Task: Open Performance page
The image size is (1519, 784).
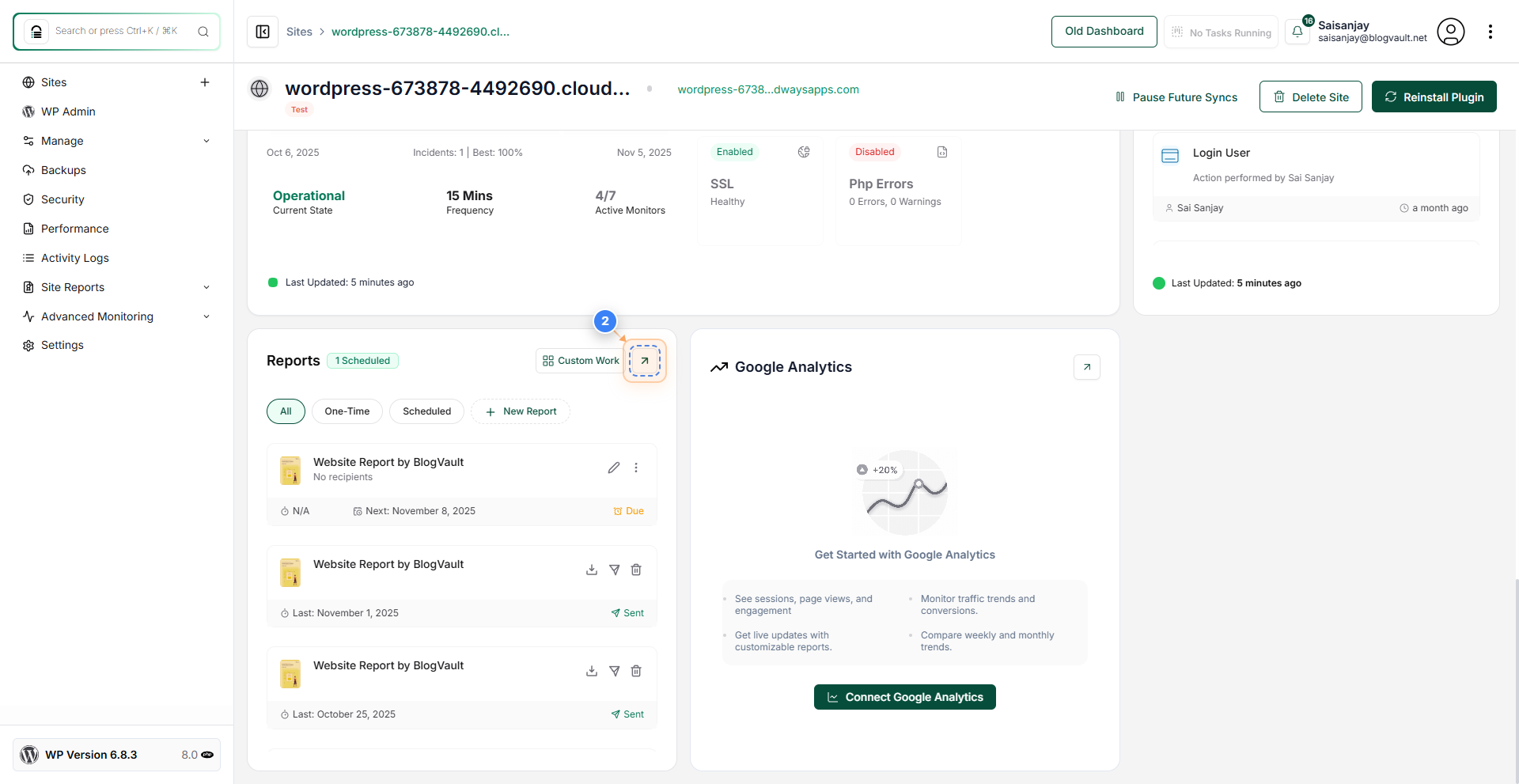Action: point(75,229)
